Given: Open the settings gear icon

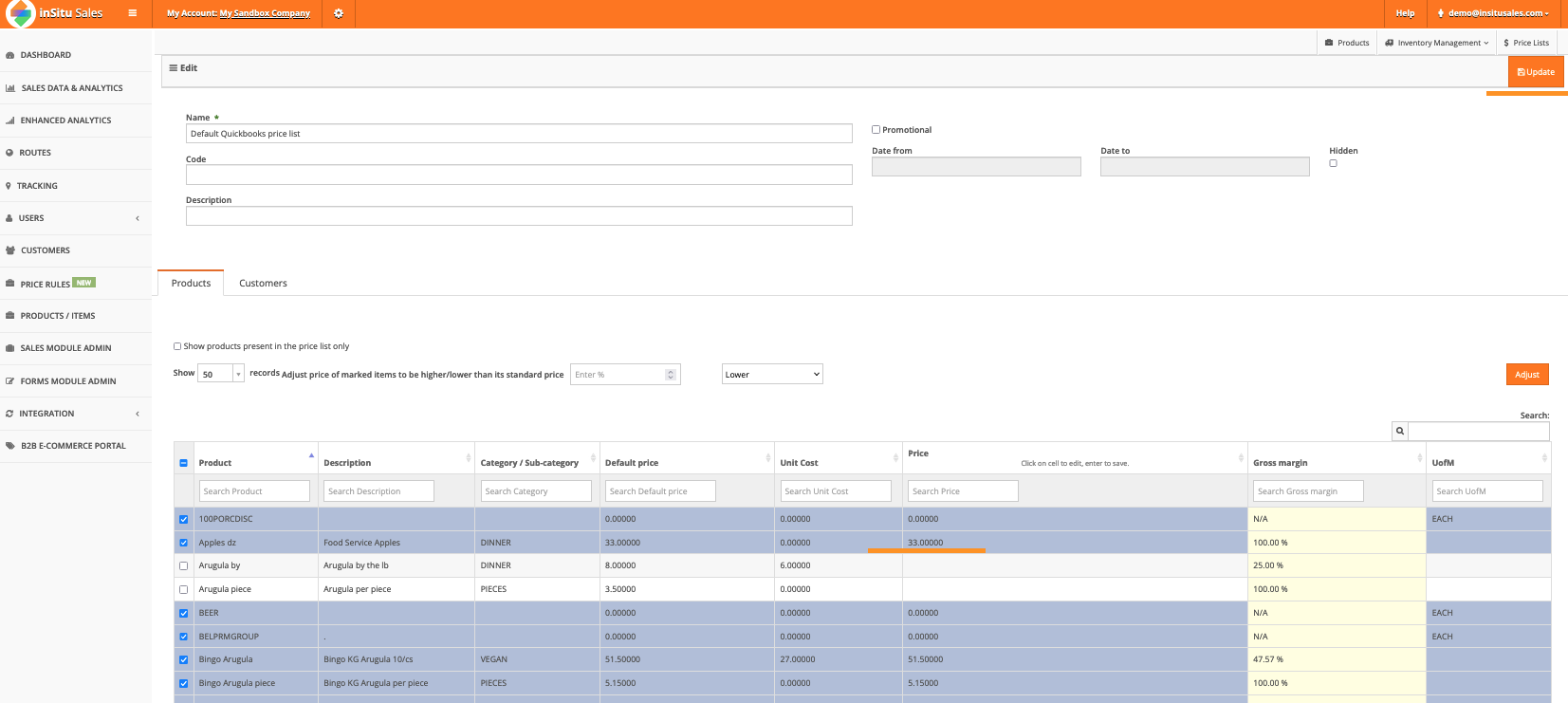Looking at the screenshot, I should (x=338, y=13).
